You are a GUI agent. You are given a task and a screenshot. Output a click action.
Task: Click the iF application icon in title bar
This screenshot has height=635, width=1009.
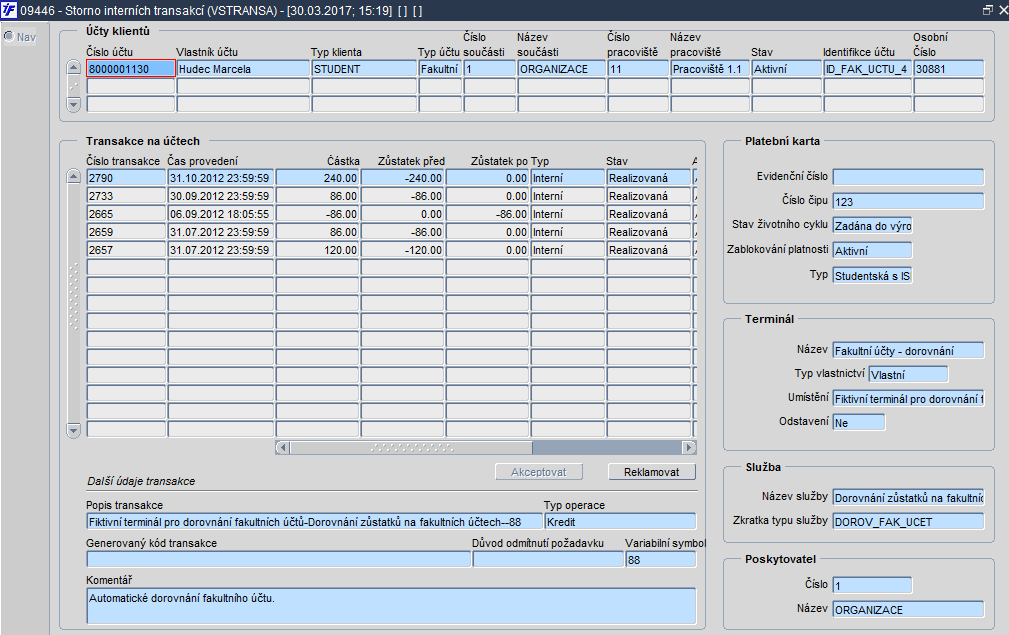pos(9,10)
